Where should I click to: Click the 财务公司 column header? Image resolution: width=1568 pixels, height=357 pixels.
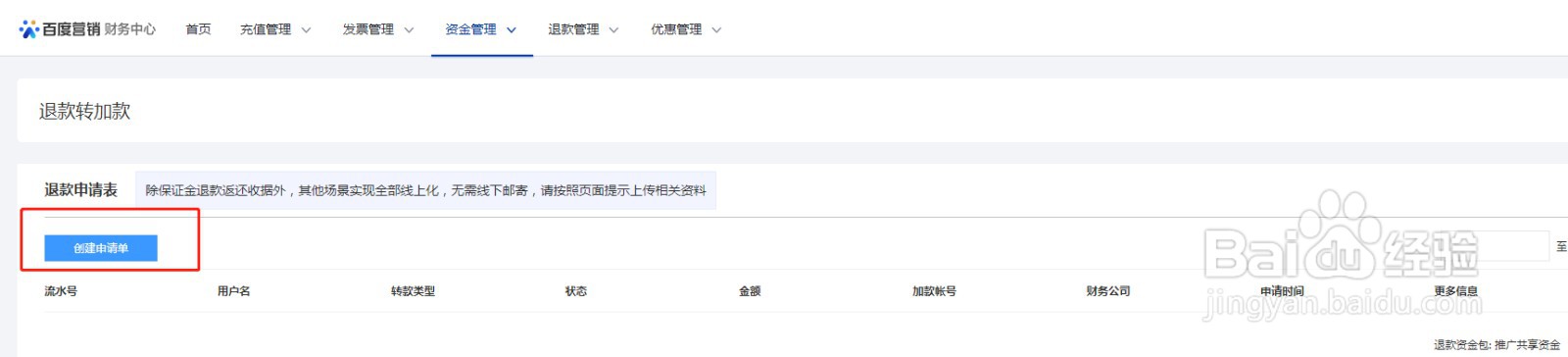pos(1108,291)
